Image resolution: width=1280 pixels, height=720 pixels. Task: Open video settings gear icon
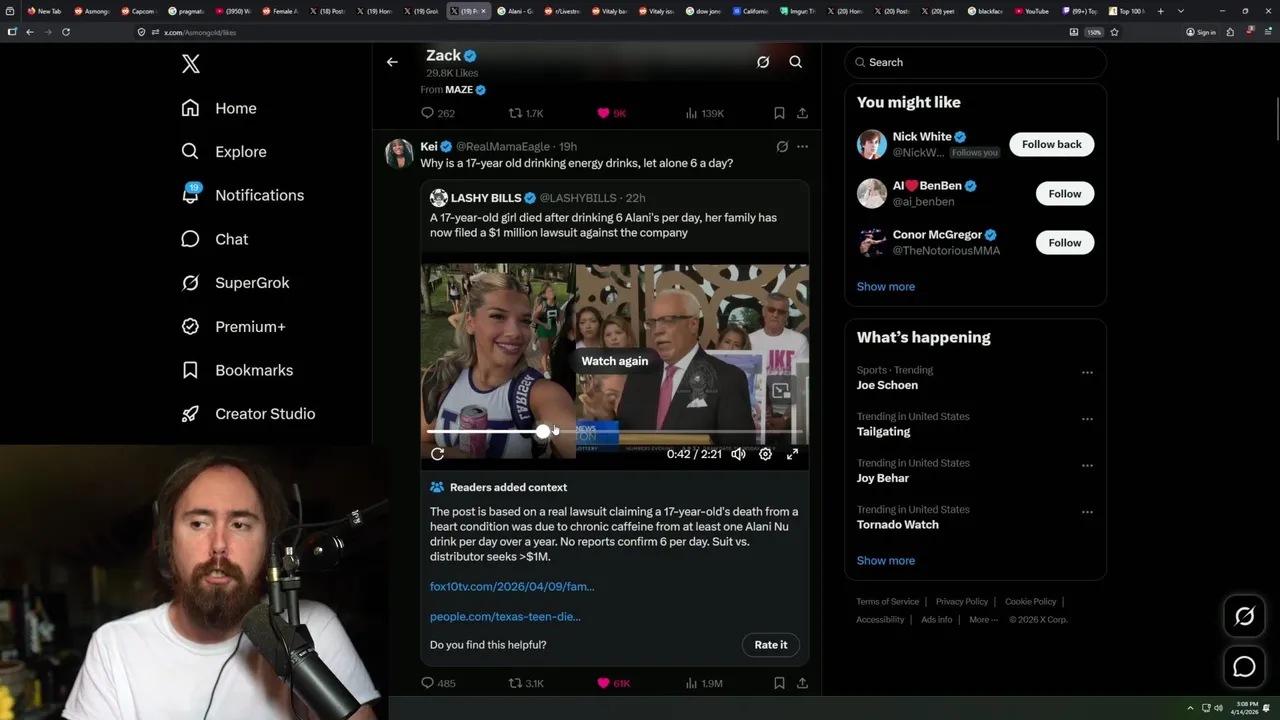tap(765, 454)
